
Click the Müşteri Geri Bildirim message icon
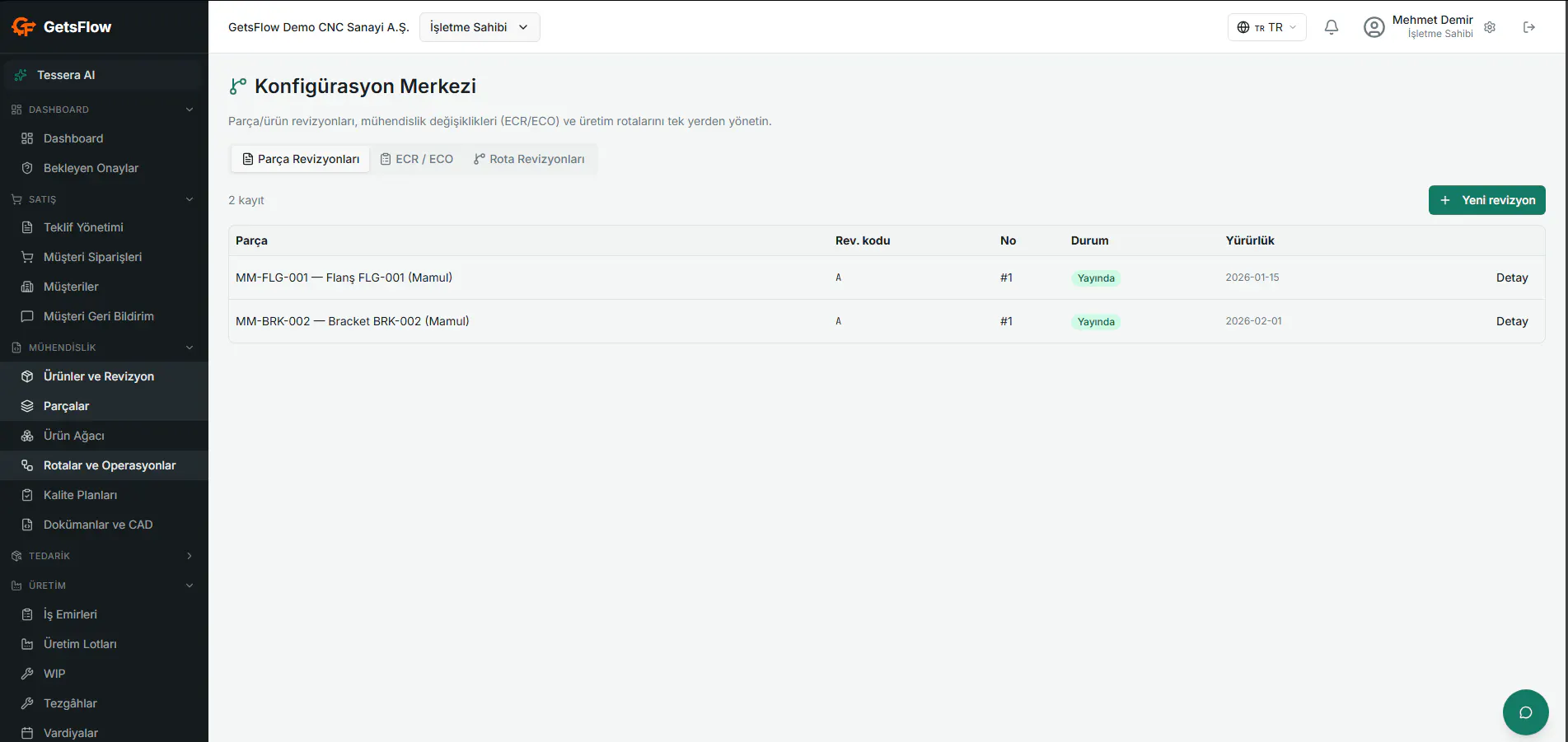27,316
